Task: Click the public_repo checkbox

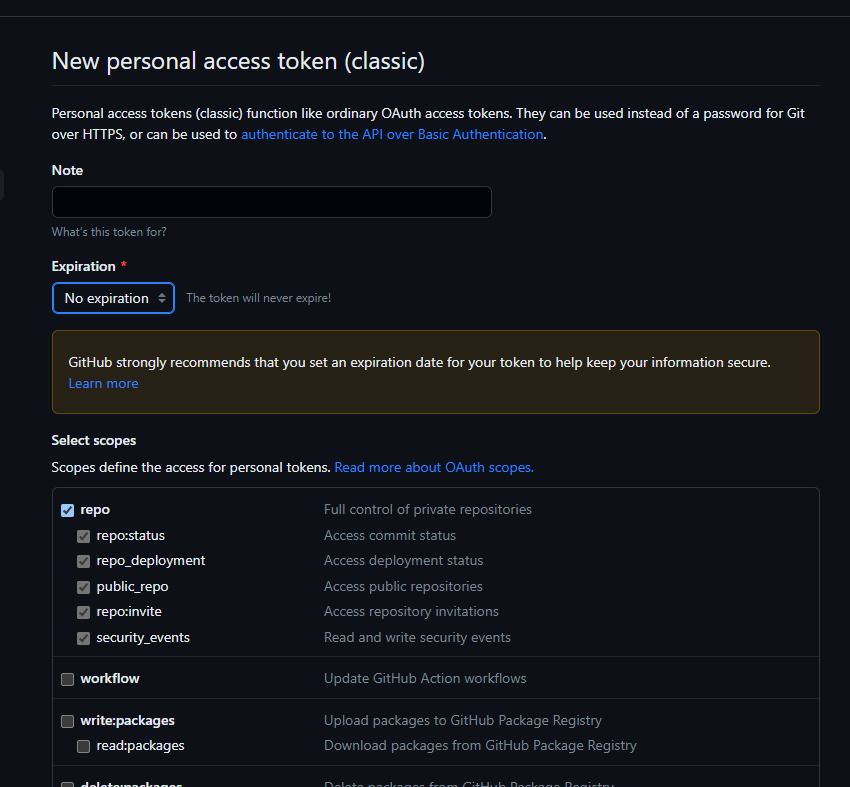Action: 84,587
